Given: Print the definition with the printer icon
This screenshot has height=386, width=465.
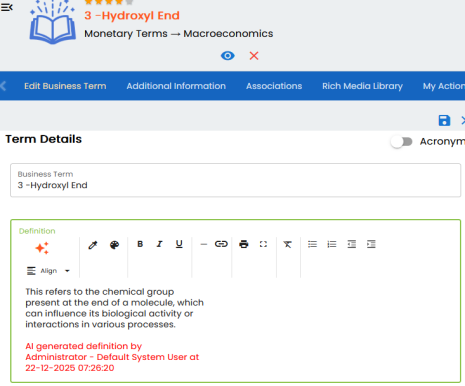Looking at the screenshot, I should (244, 244).
